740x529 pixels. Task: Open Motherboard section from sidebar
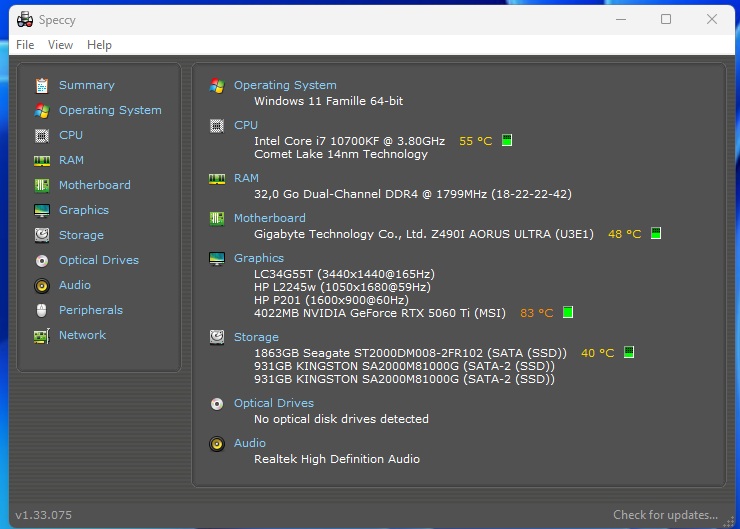click(x=95, y=185)
